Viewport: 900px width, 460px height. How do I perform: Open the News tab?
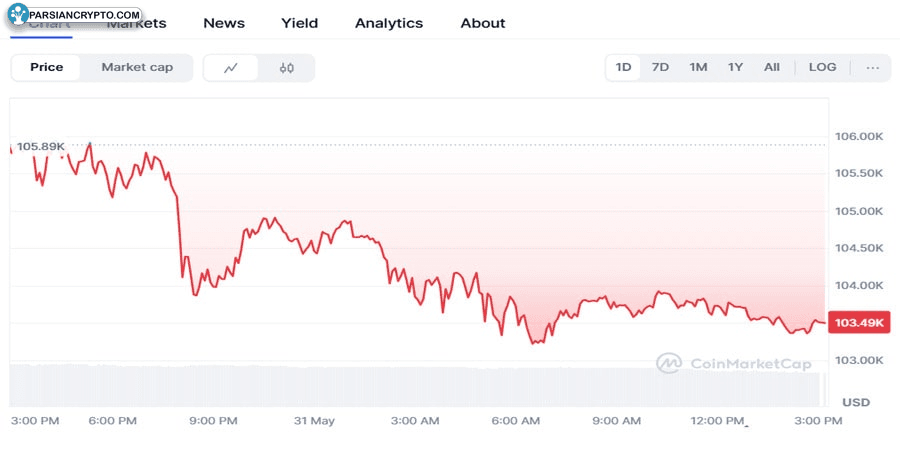tap(223, 23)
